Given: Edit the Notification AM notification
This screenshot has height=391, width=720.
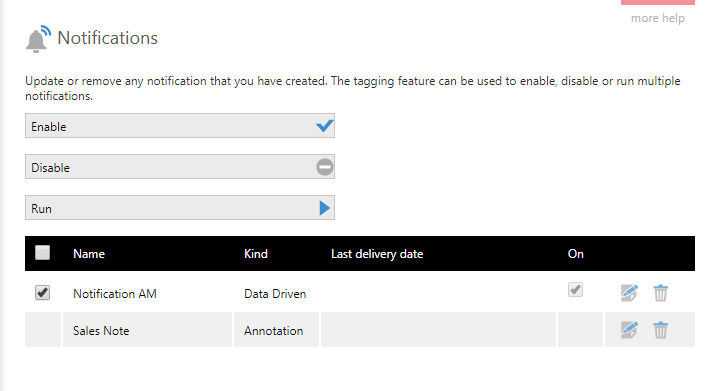Looking at the screenshot, I should click(629, 292).
